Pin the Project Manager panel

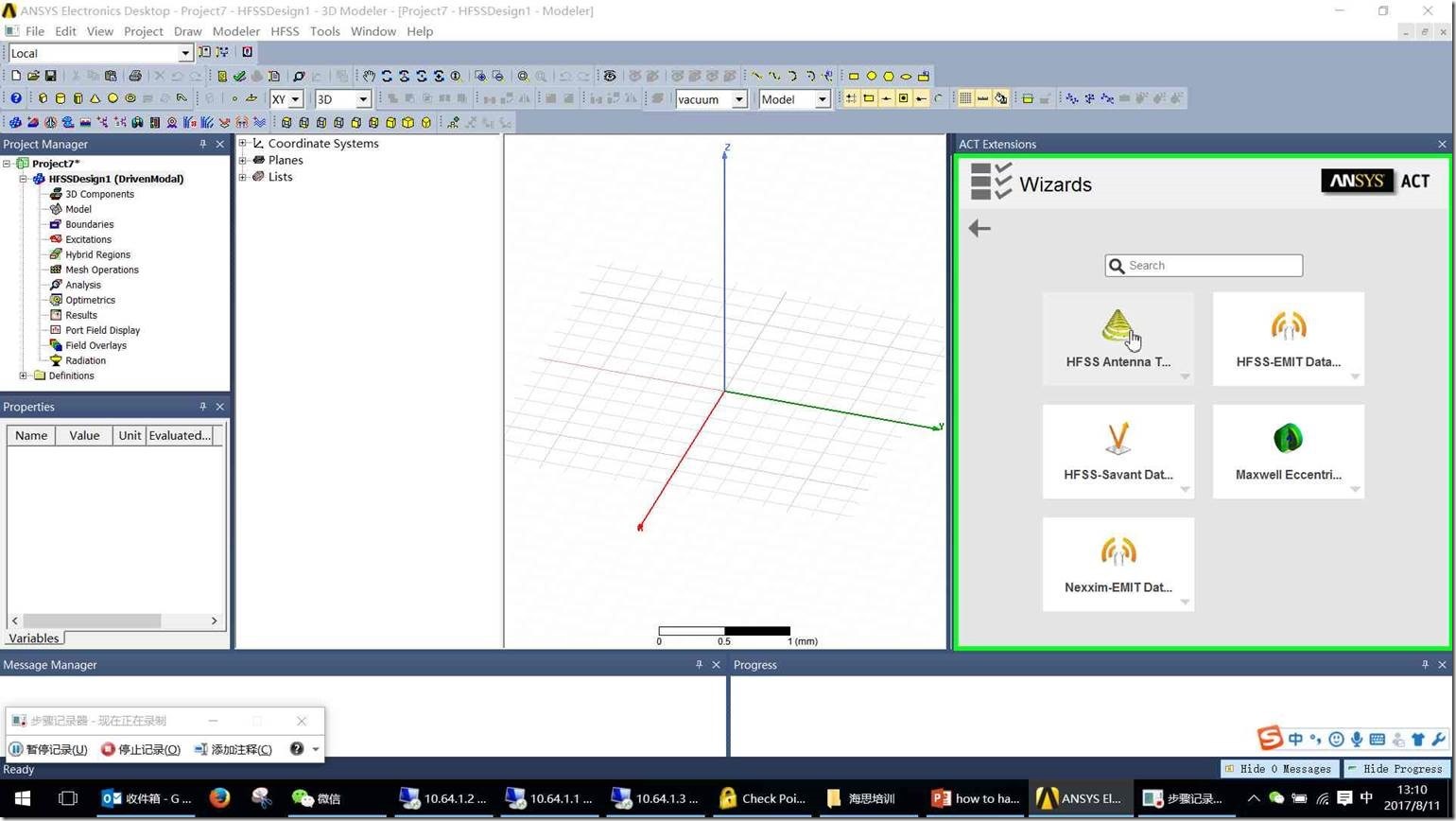point(202,144)
